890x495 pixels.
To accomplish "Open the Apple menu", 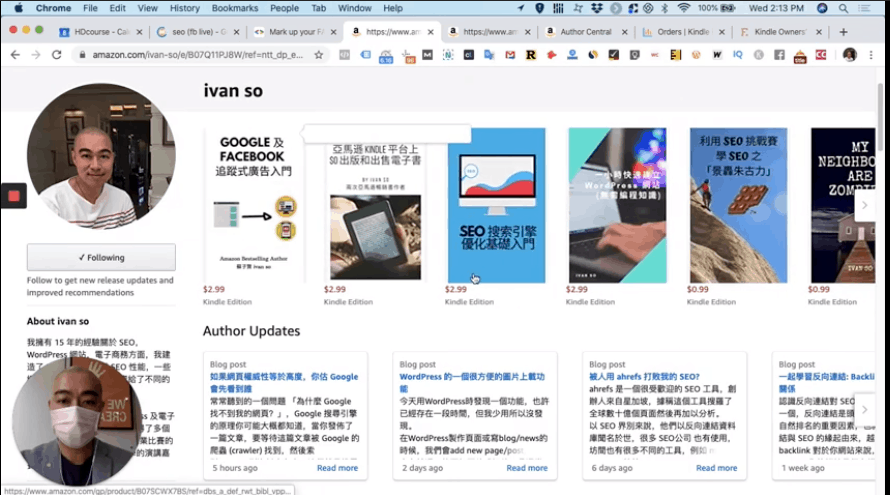I will (18, 8).
